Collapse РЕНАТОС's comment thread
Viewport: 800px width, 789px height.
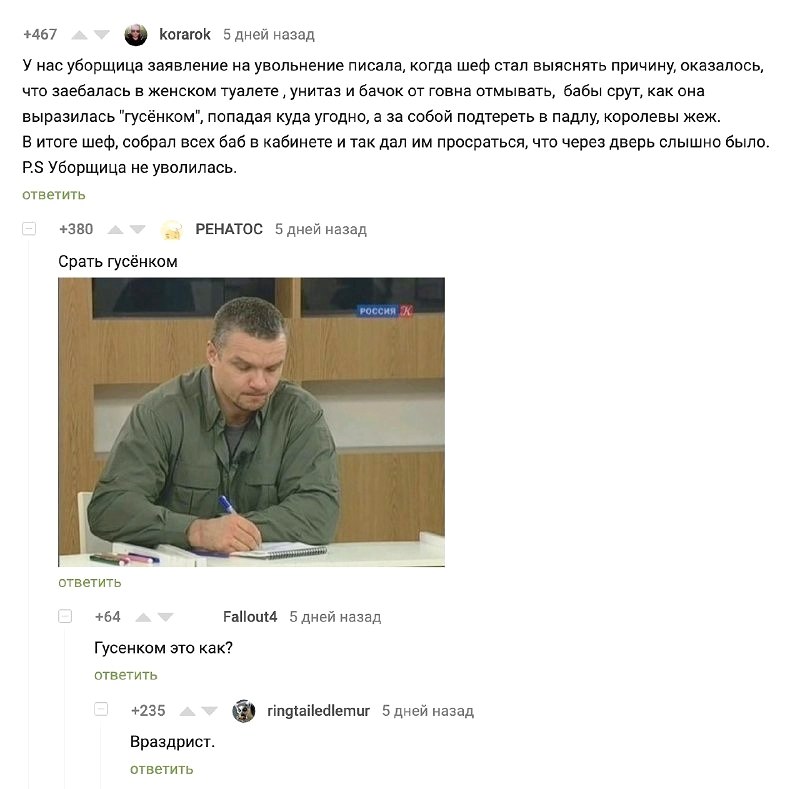[x=29, y=229]
